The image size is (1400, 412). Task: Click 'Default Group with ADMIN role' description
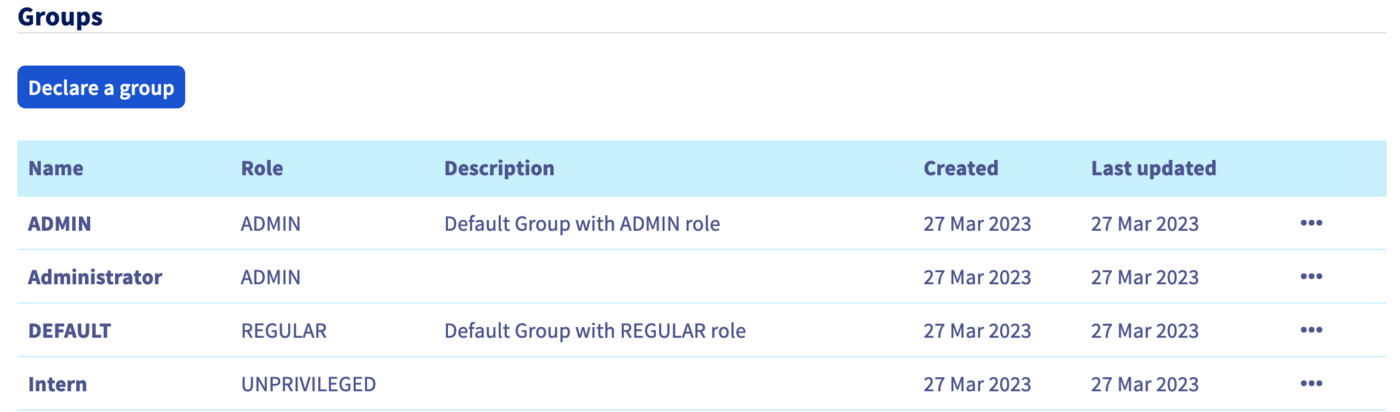pos(582,224)
